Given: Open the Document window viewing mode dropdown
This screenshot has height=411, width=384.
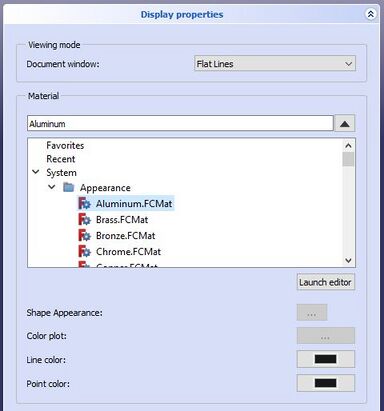Looking at the screenshot, I should click(x=275, y=64).
